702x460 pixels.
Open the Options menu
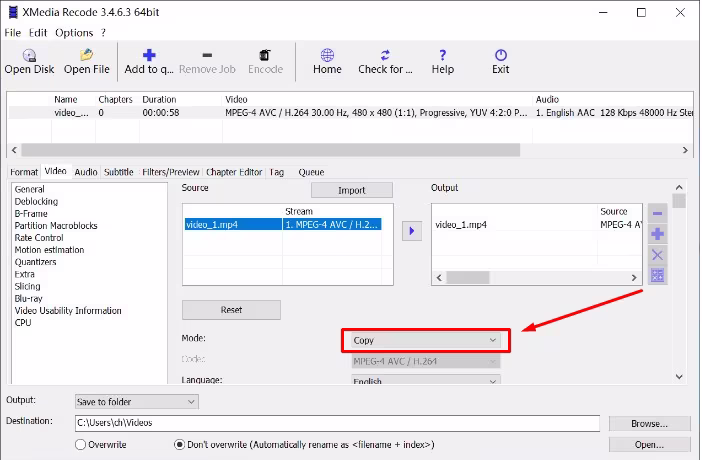(74, 33)
